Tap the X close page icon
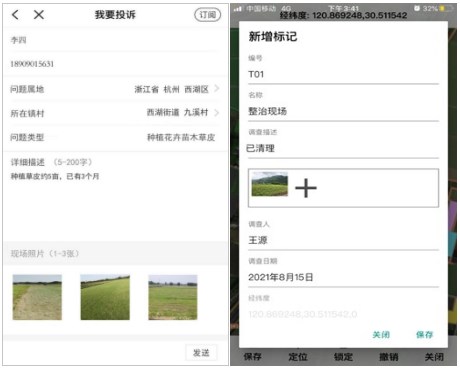The image size is (460, 371). (39, 15)
